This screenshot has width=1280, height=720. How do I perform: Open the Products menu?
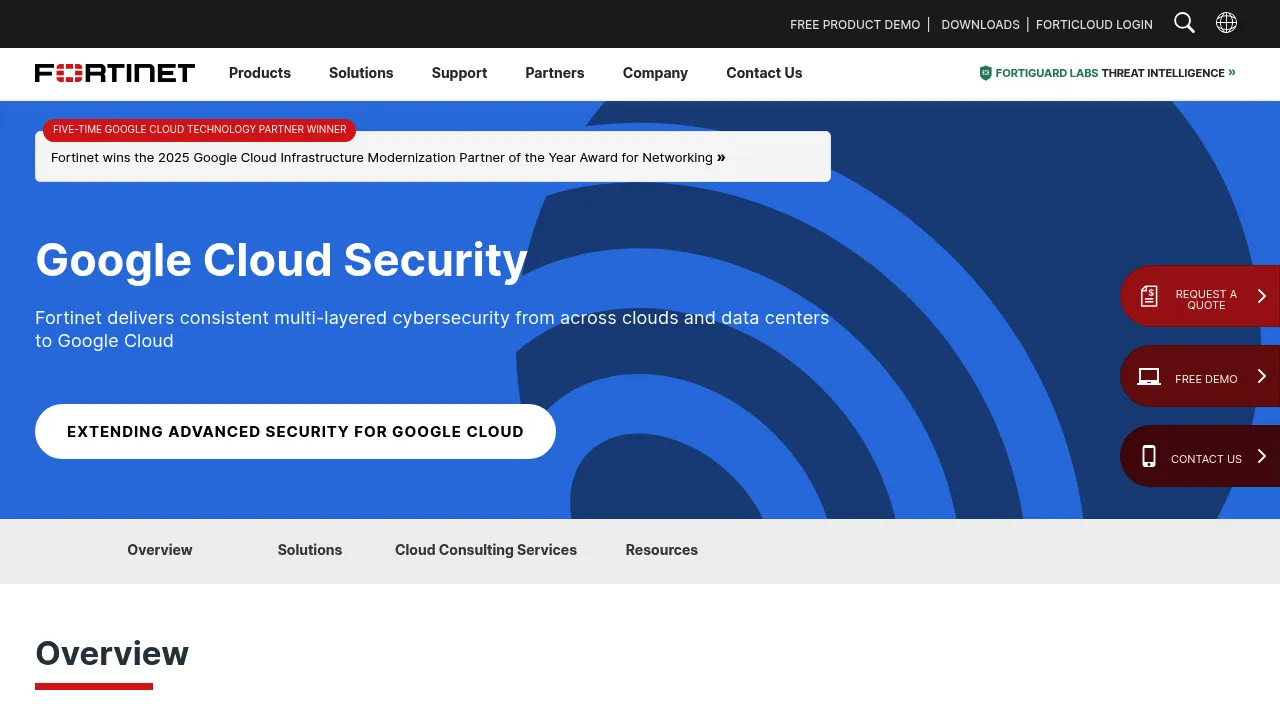pos(260,73)
